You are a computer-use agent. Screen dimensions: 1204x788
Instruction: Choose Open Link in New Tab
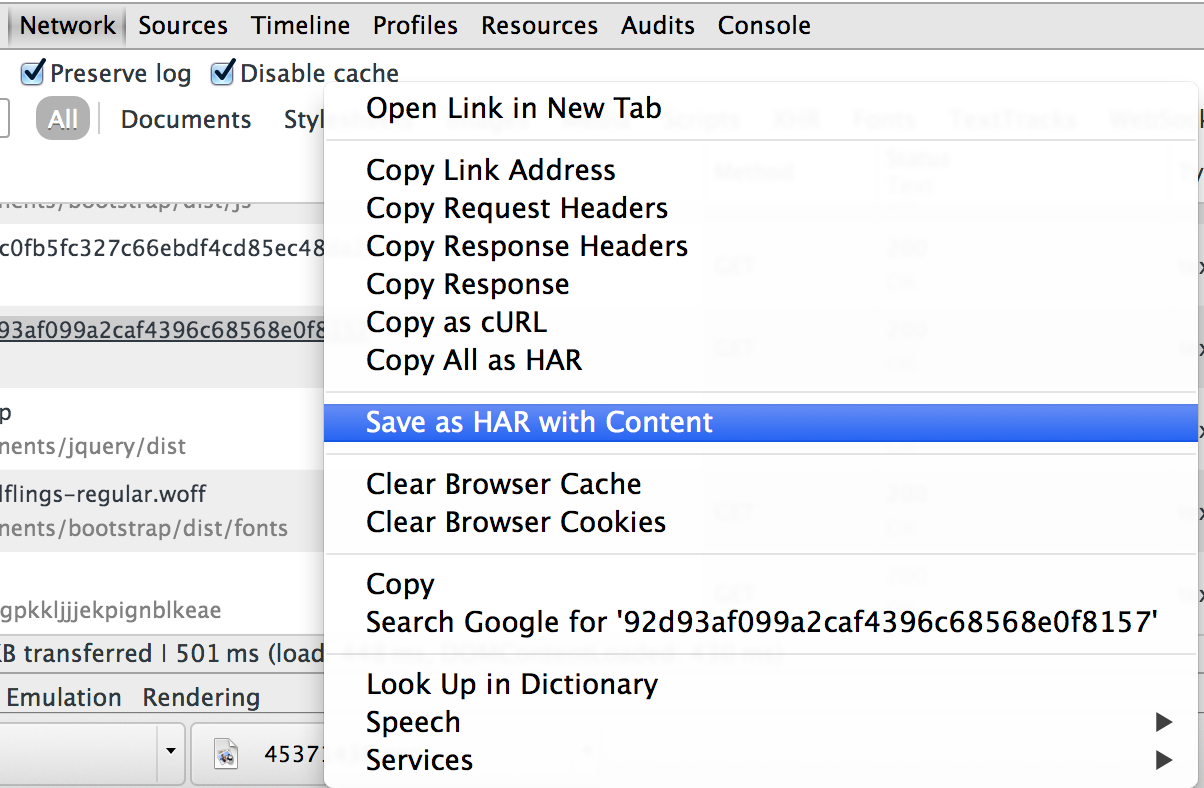point(513,108)
